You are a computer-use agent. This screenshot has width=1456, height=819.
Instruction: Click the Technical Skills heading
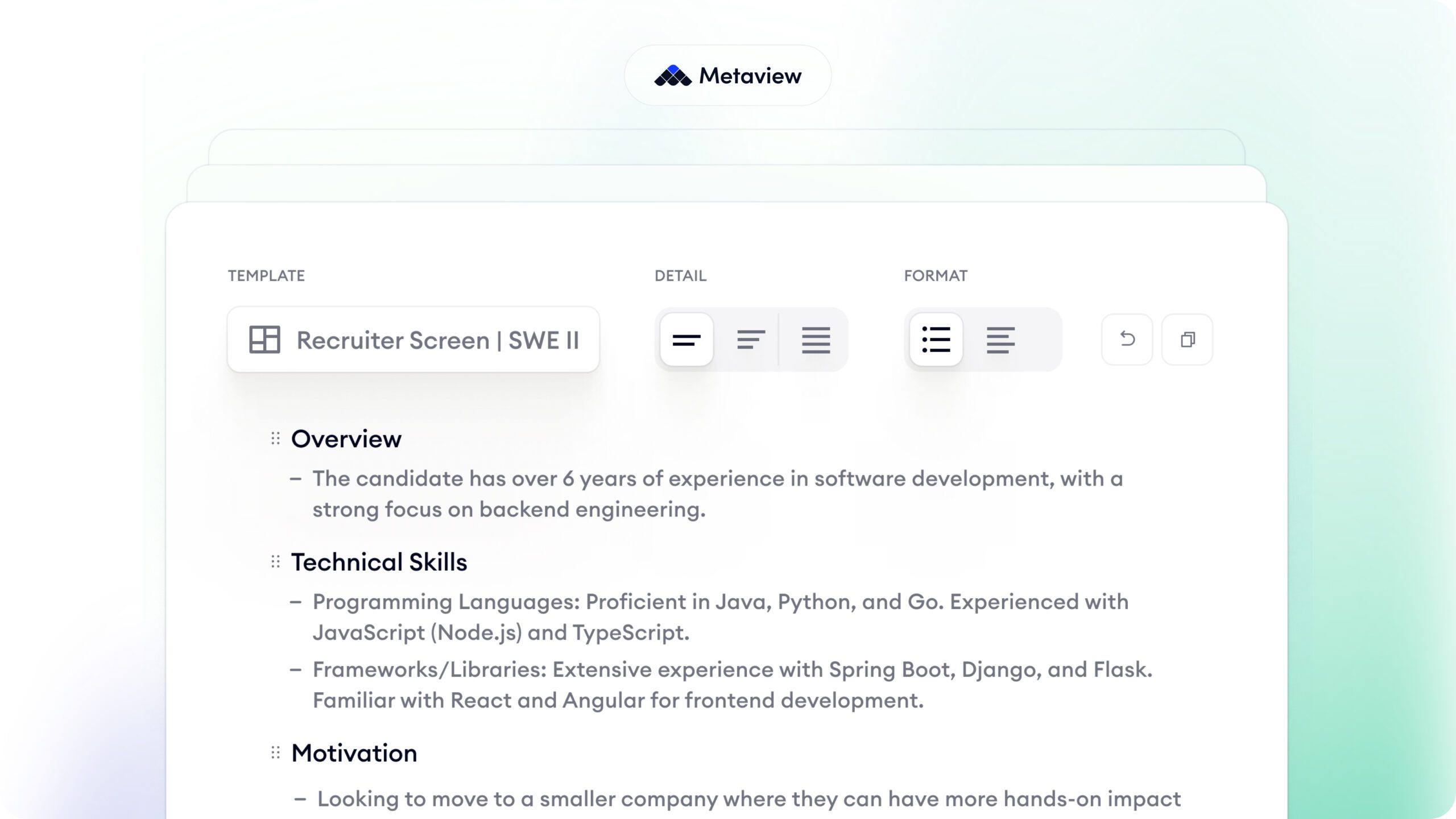(379, 562)
